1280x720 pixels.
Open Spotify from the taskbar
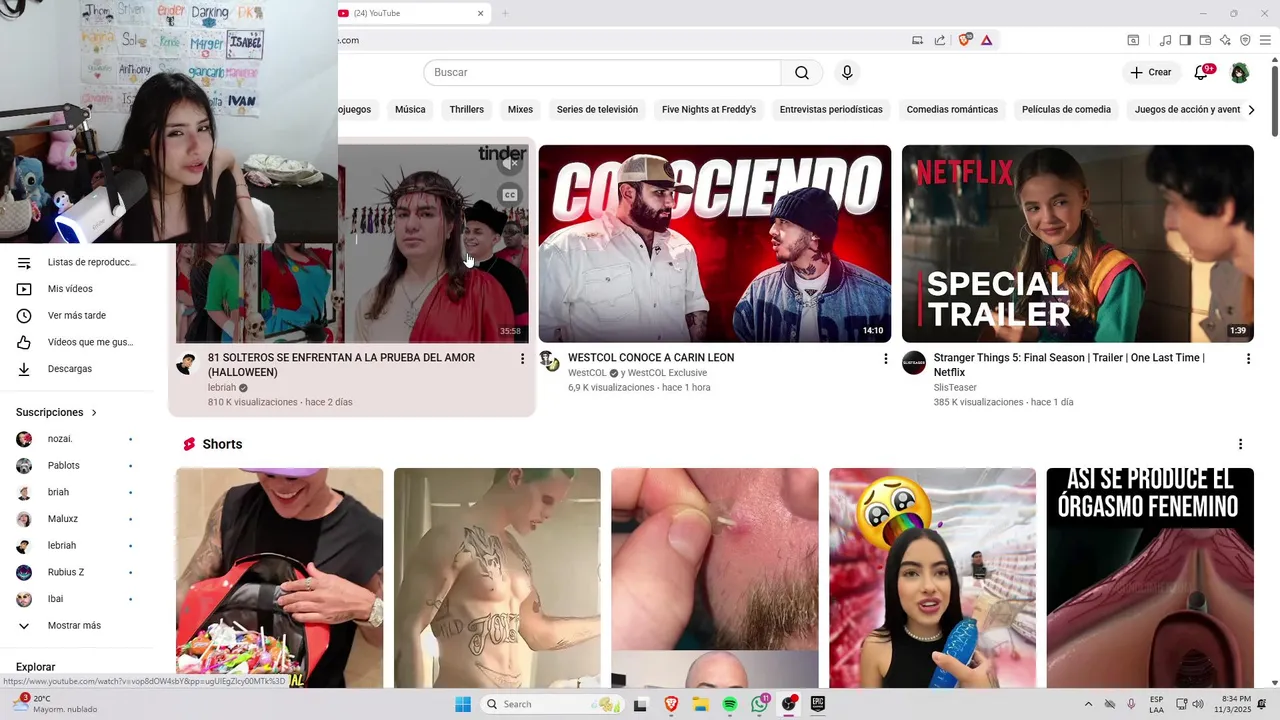tap(730, 704)
